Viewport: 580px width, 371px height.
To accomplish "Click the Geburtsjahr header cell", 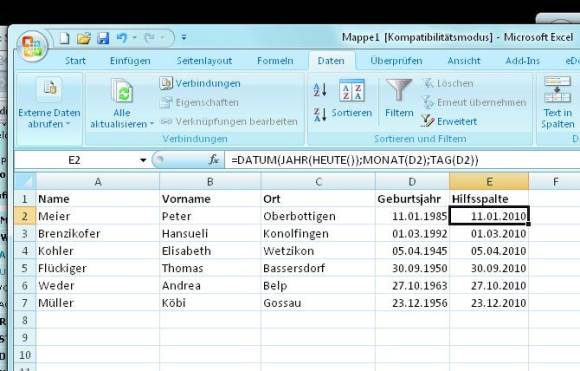I will [x=412, y=199].
